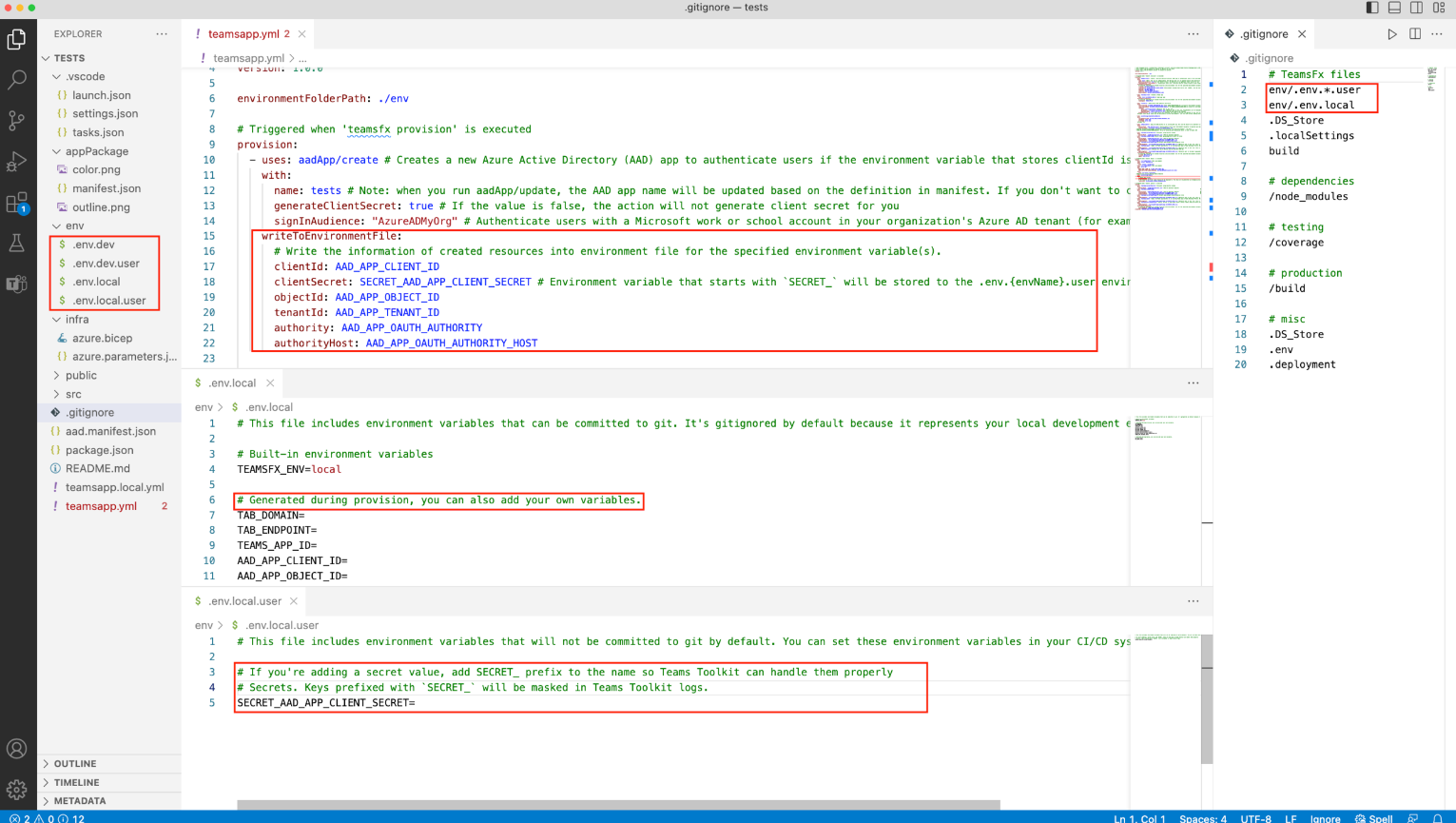The width and height of the screenshot is (1456, 823).
Task: Click horizontal scrollbar at bottom of editor
Action: (x=618, y=805)
